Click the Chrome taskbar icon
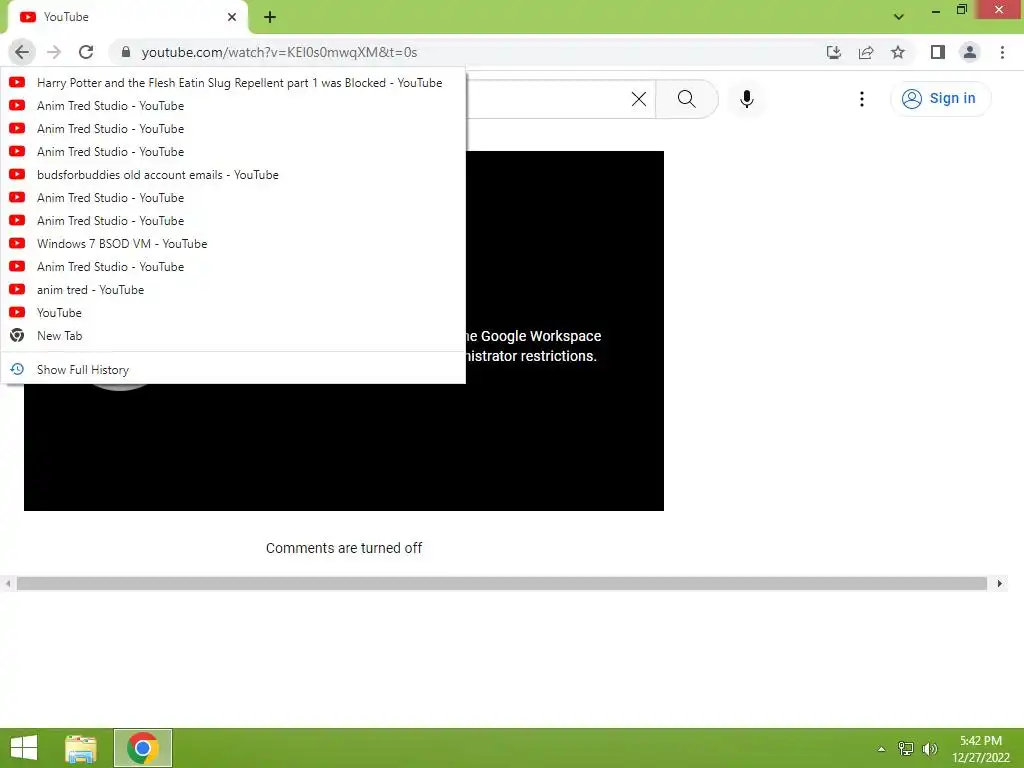The height and width of the screenshot is (768, 1024). [x=142, y=748]
